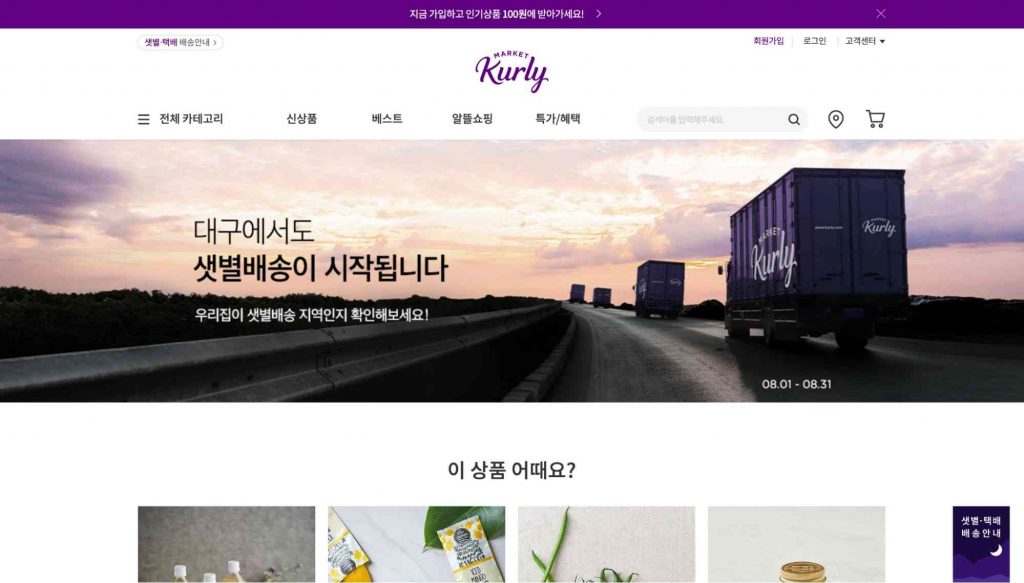Open the iced mango juice product thumbnail

click(416, 544)
